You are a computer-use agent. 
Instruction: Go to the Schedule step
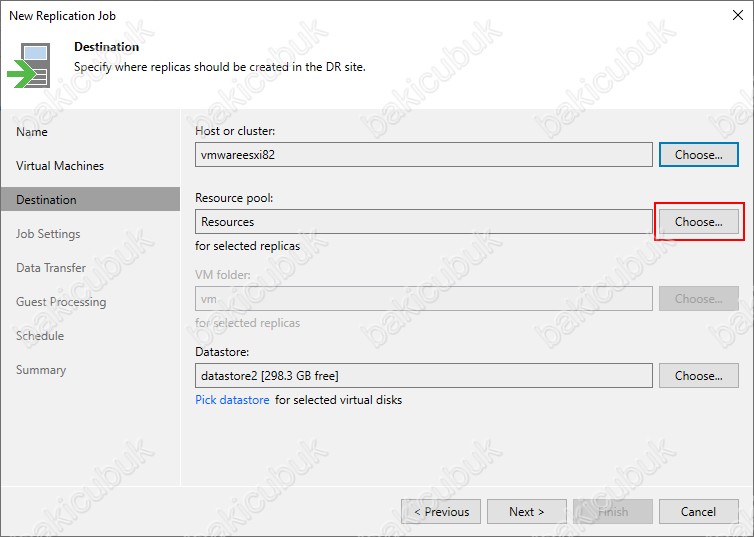click(40, 336)
